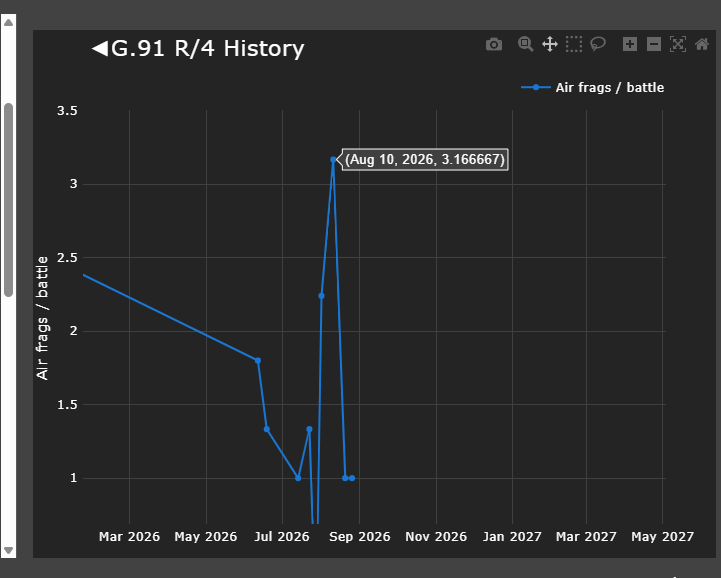Image resolution: width=721 pixels, height=578 pixels.
Task: Zoom out with the minus icon
Action: [653, 45]
